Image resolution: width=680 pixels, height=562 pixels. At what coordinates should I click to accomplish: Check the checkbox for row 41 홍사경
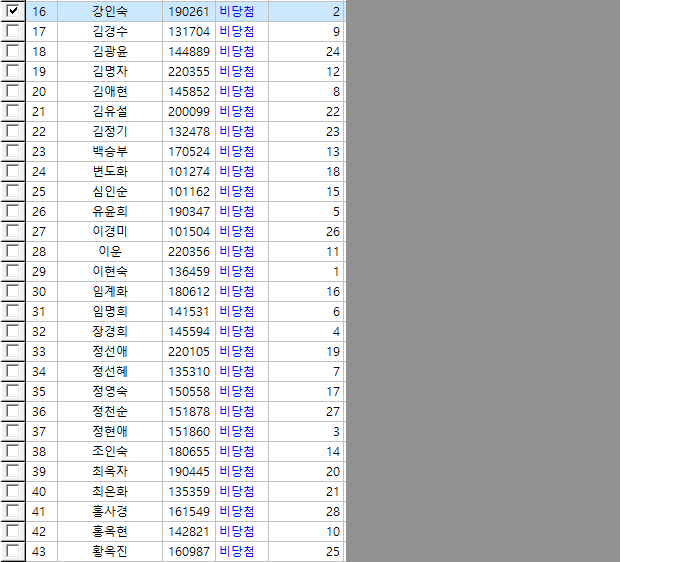(x=13, y=510)
